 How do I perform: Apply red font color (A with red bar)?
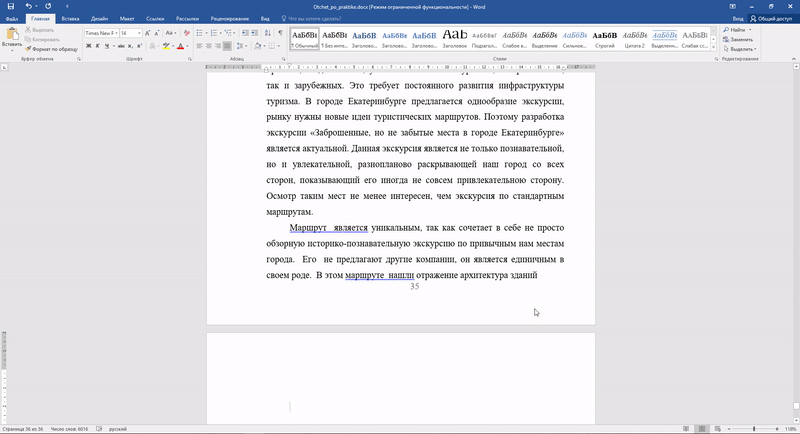180,46
